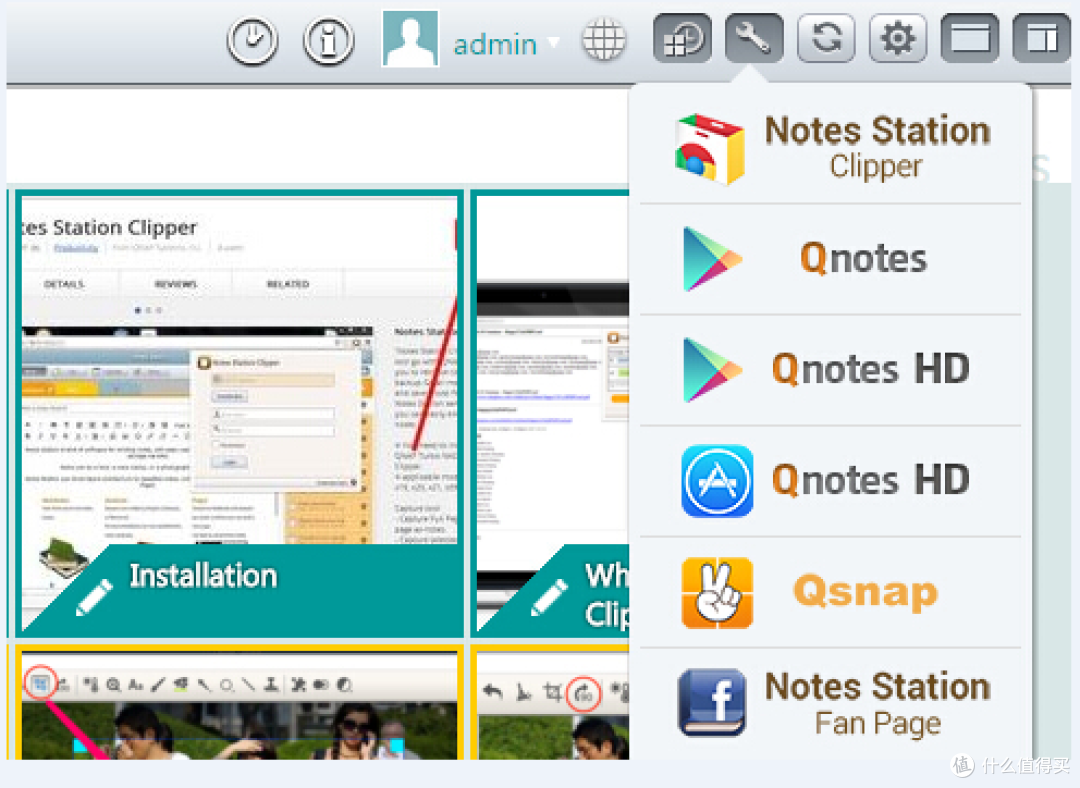The width and height of the screenshot is (1080, 788).
Task: Select the Qsnap menu entry
Action: click(x=830, y=592)
